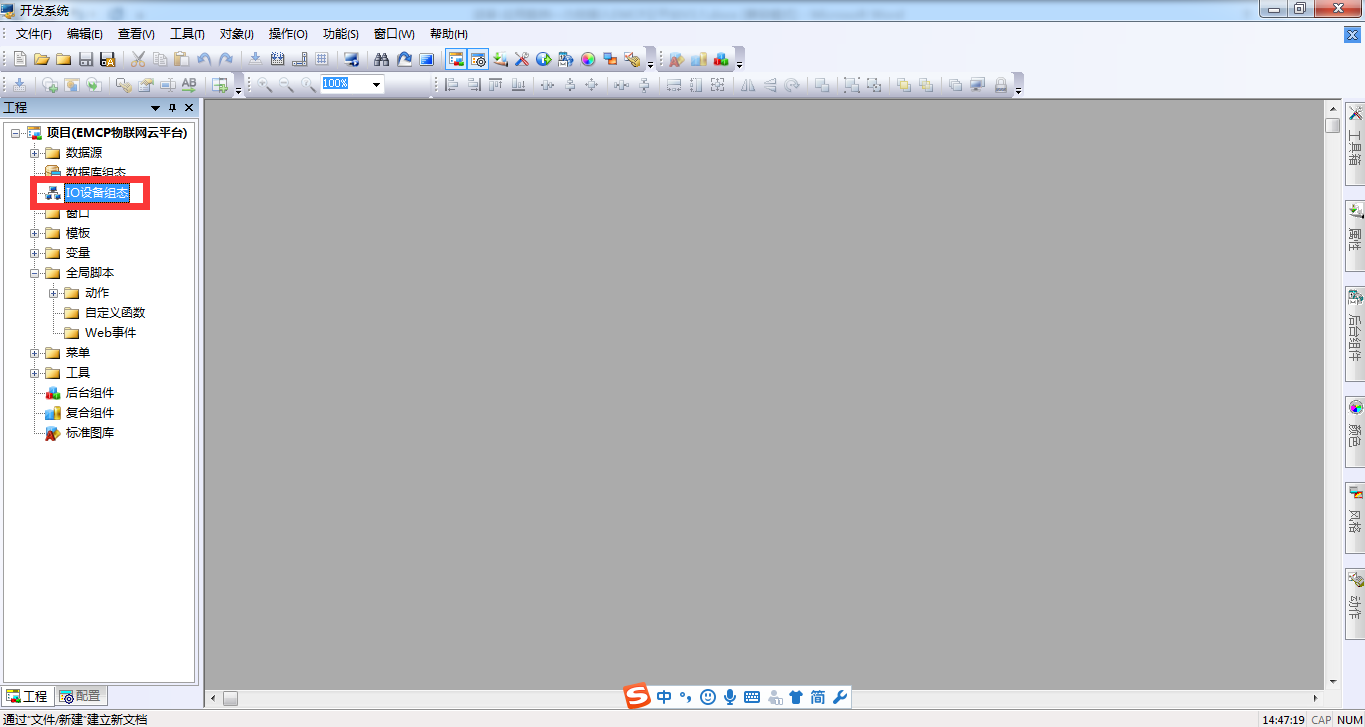This screenshot has width=1365, height=727.
Task: Collapse the 全局脚本 tree node
Action: 35,273
